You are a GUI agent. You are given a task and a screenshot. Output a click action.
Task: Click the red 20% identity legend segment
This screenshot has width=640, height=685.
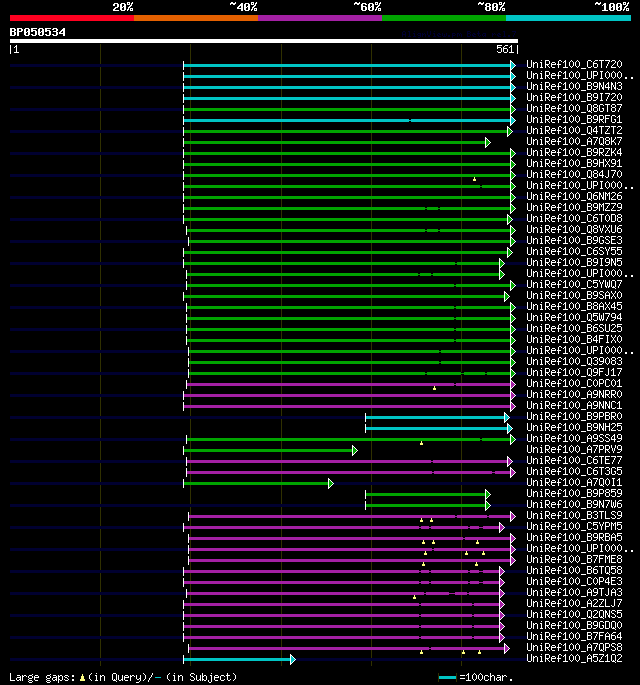coord(72,18)
